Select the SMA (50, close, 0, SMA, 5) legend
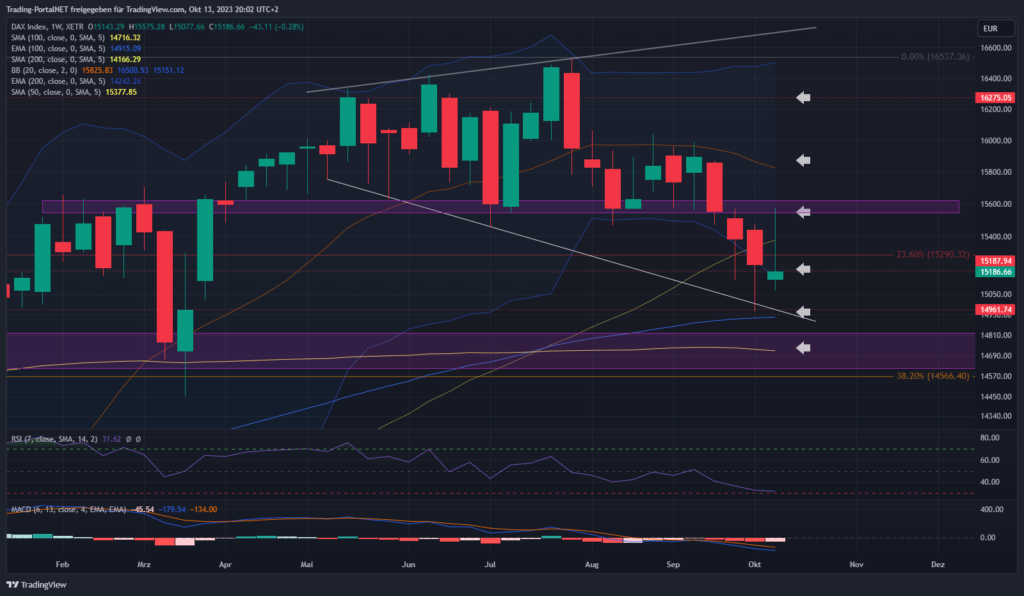This screenshot has height=596, width=1024. point(52,91)
